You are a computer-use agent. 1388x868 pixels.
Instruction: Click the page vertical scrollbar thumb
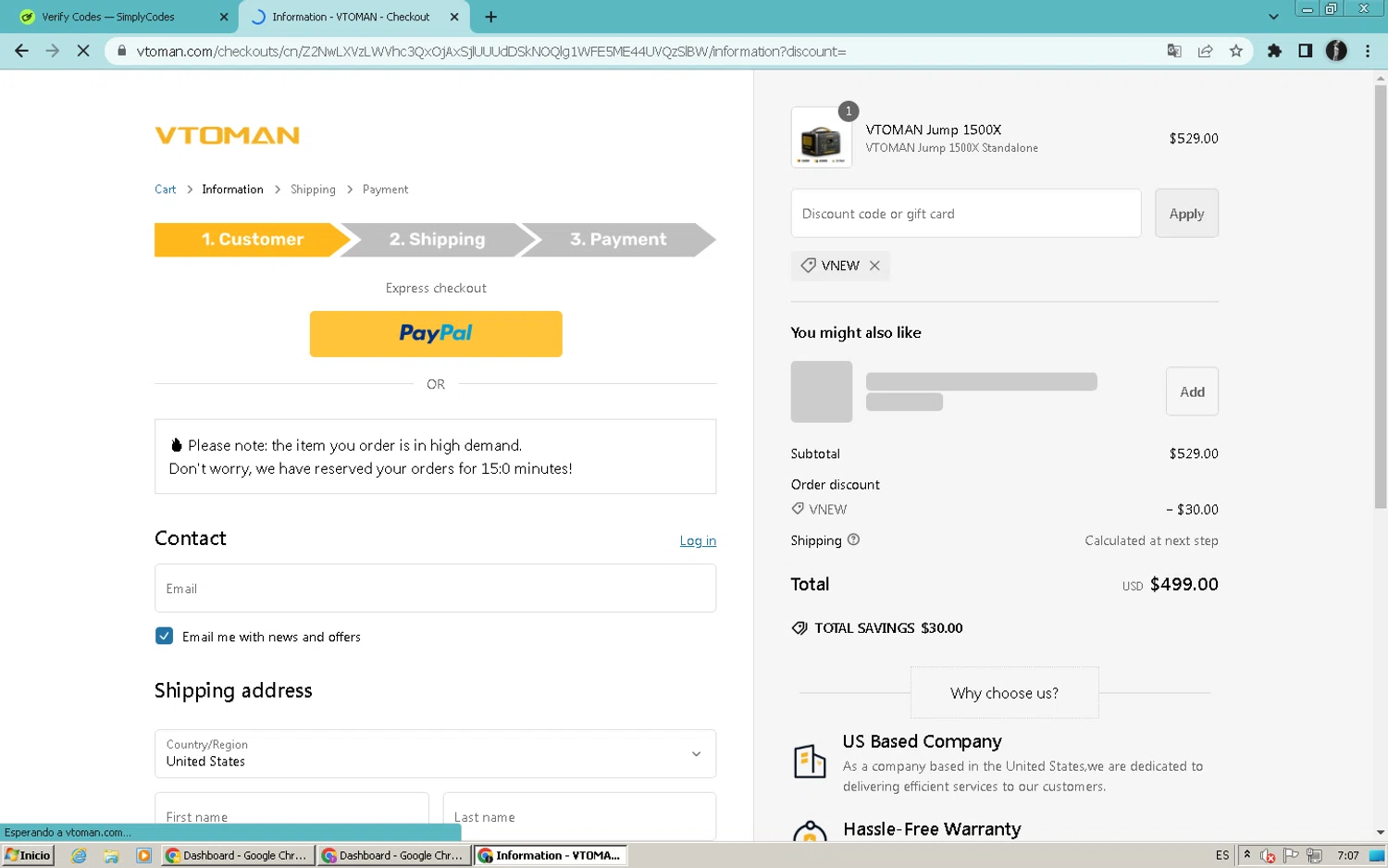point(1380,296)
